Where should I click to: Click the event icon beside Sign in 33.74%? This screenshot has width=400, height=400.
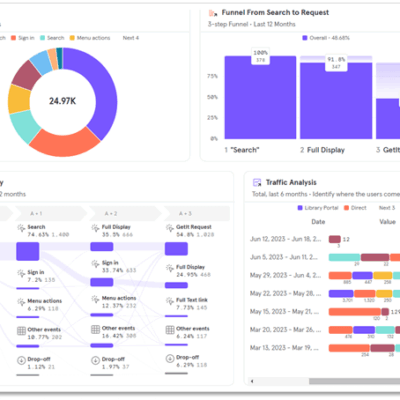click(95, 264)
